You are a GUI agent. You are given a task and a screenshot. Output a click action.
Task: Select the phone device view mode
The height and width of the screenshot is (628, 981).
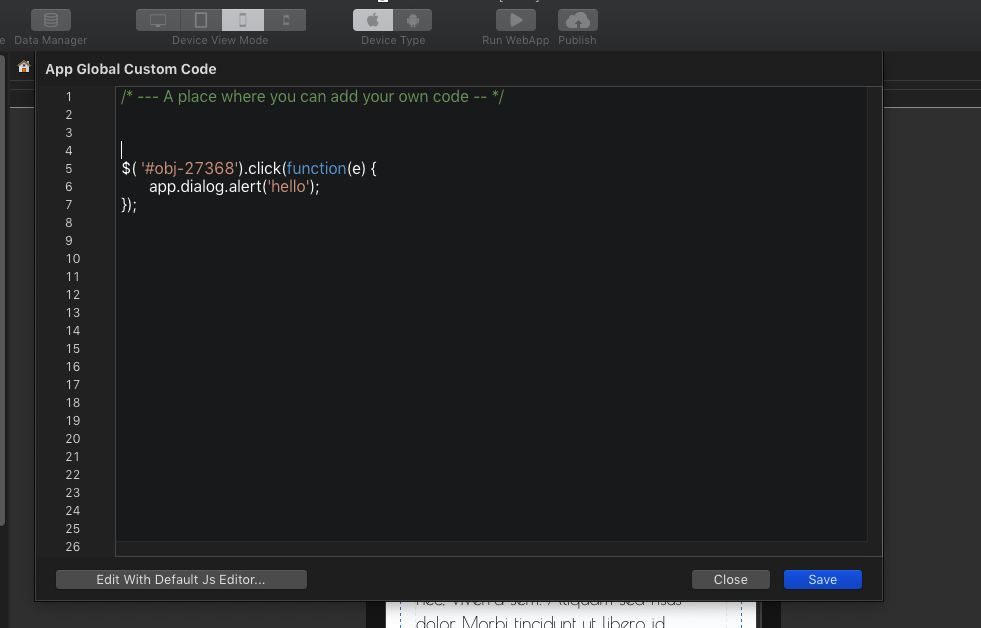pyautogui.click(x=243, y=20)
